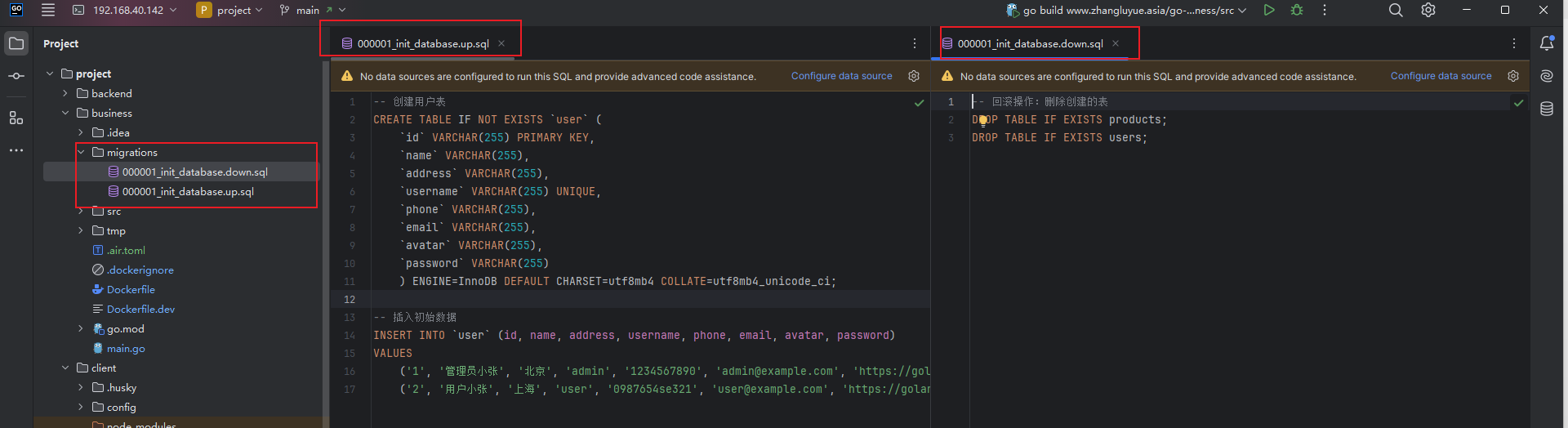This screenshot has height=428, width=1568.
Task: Expand the .husky folder
Action: coord(81,387)
